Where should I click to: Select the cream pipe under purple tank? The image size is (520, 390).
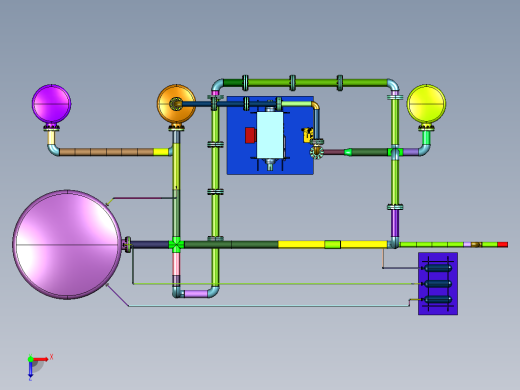point(51,138)
